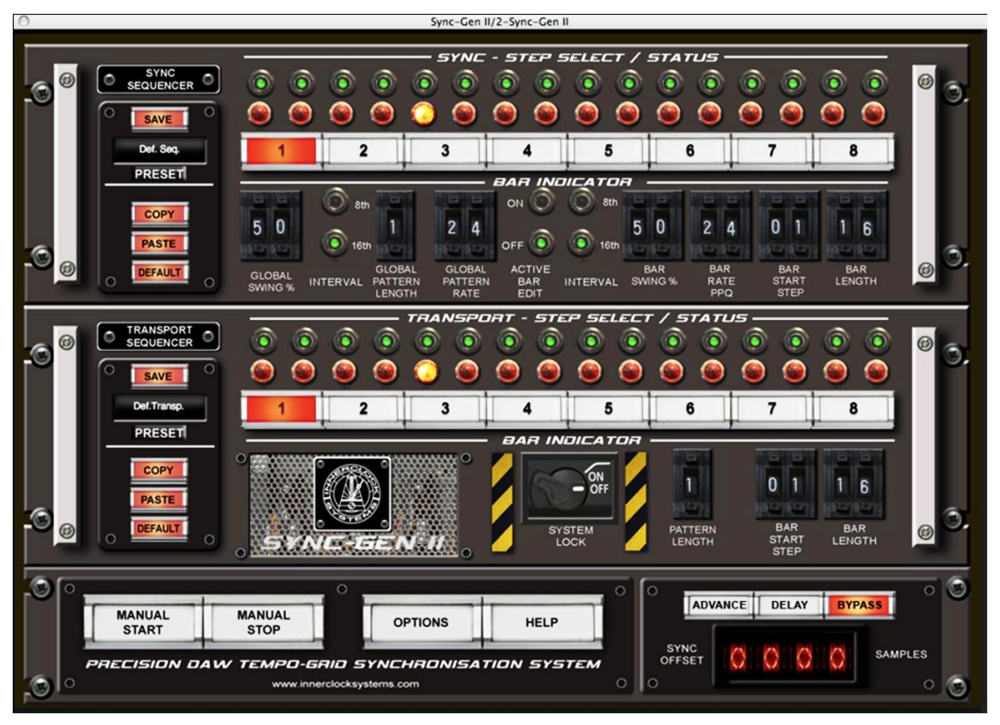This screenshot has height=725, width=1000.
Task: Toggle the last green Sync step LED
Action: [874, 83]
